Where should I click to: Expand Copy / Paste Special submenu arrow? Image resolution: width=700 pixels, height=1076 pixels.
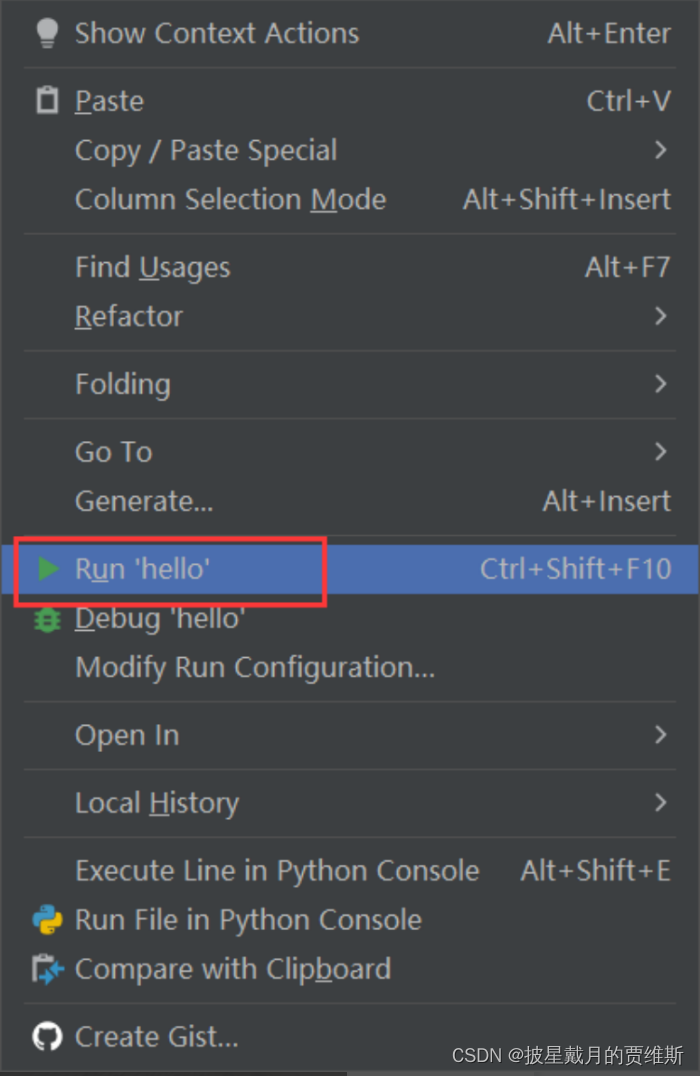(x=660, y=150)
